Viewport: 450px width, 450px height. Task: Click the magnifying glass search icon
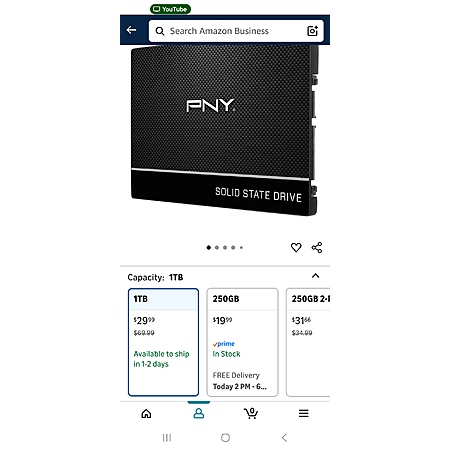[x=160, y=31]
